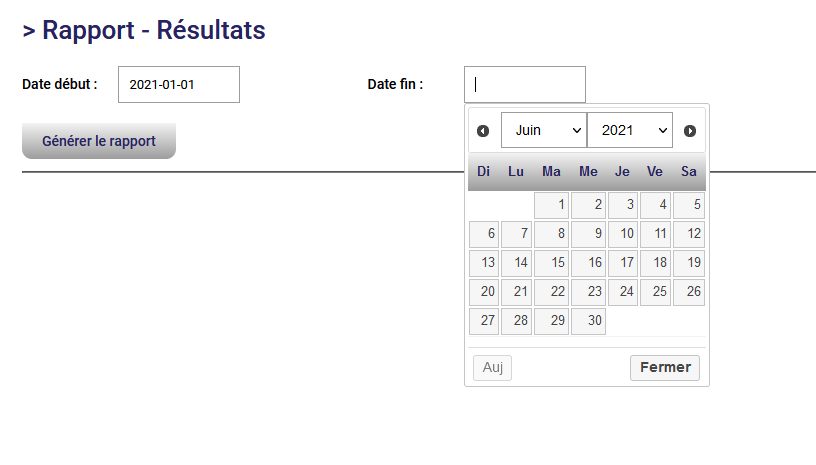Select day 5 on Saturday column
The image size is (816, 465).
(689, 205)
